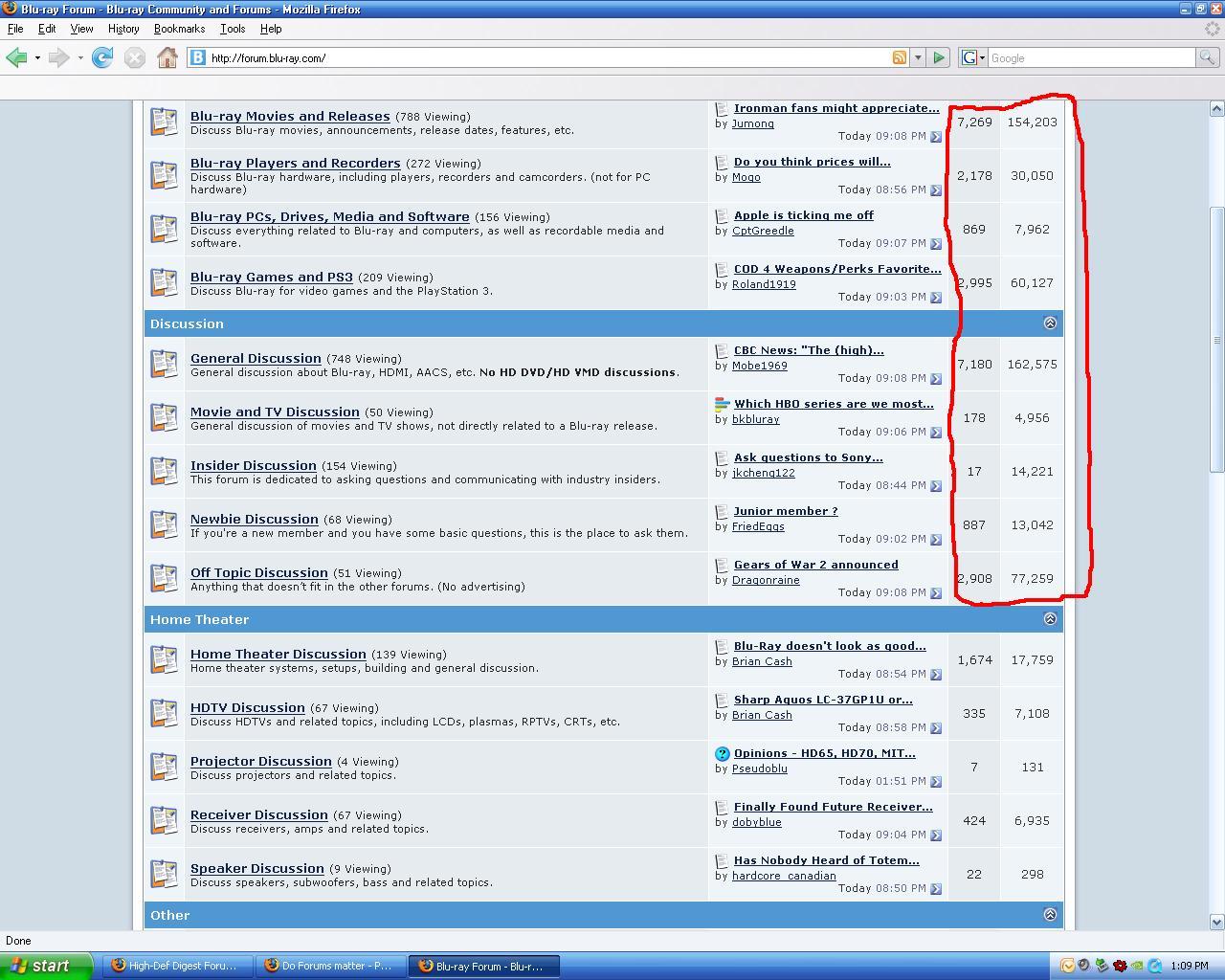Switch to High-Def Digest Forum taskbar window
Image resolution: width=1225 pixels, height=980 pixels.
[177, 966]
